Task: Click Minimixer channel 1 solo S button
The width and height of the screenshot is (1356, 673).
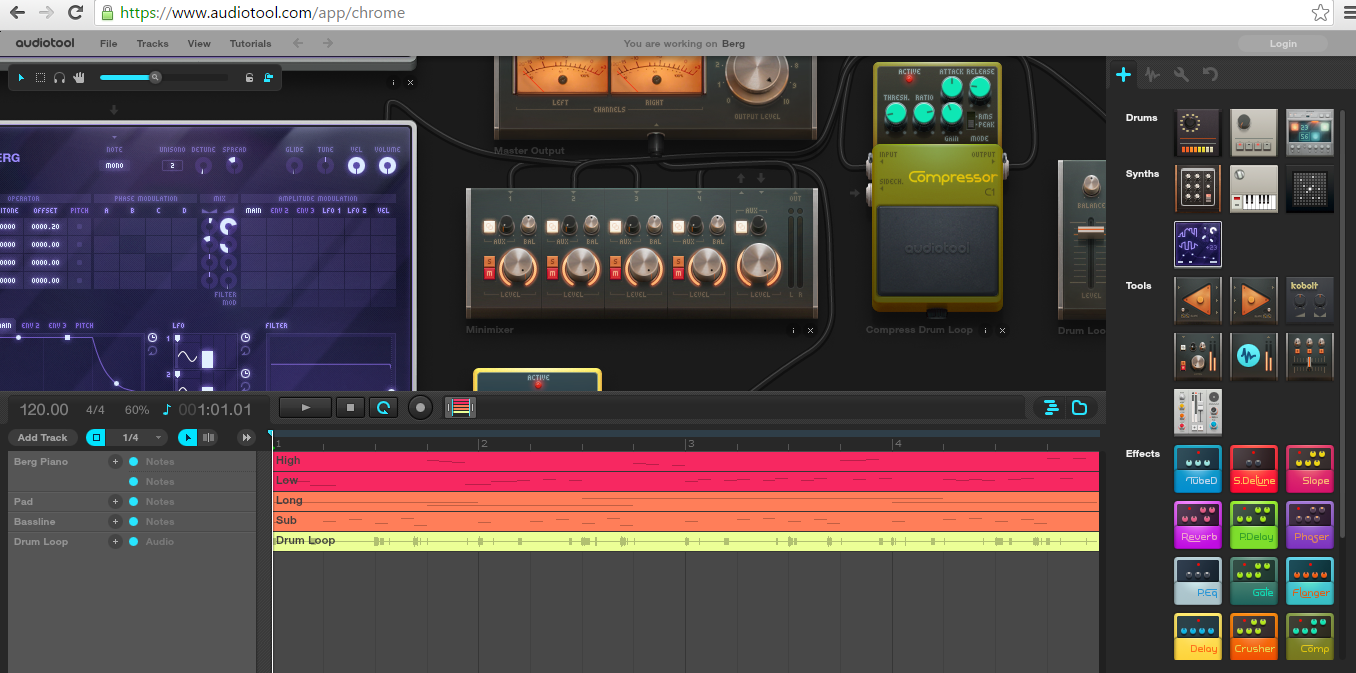Action: 489,260
